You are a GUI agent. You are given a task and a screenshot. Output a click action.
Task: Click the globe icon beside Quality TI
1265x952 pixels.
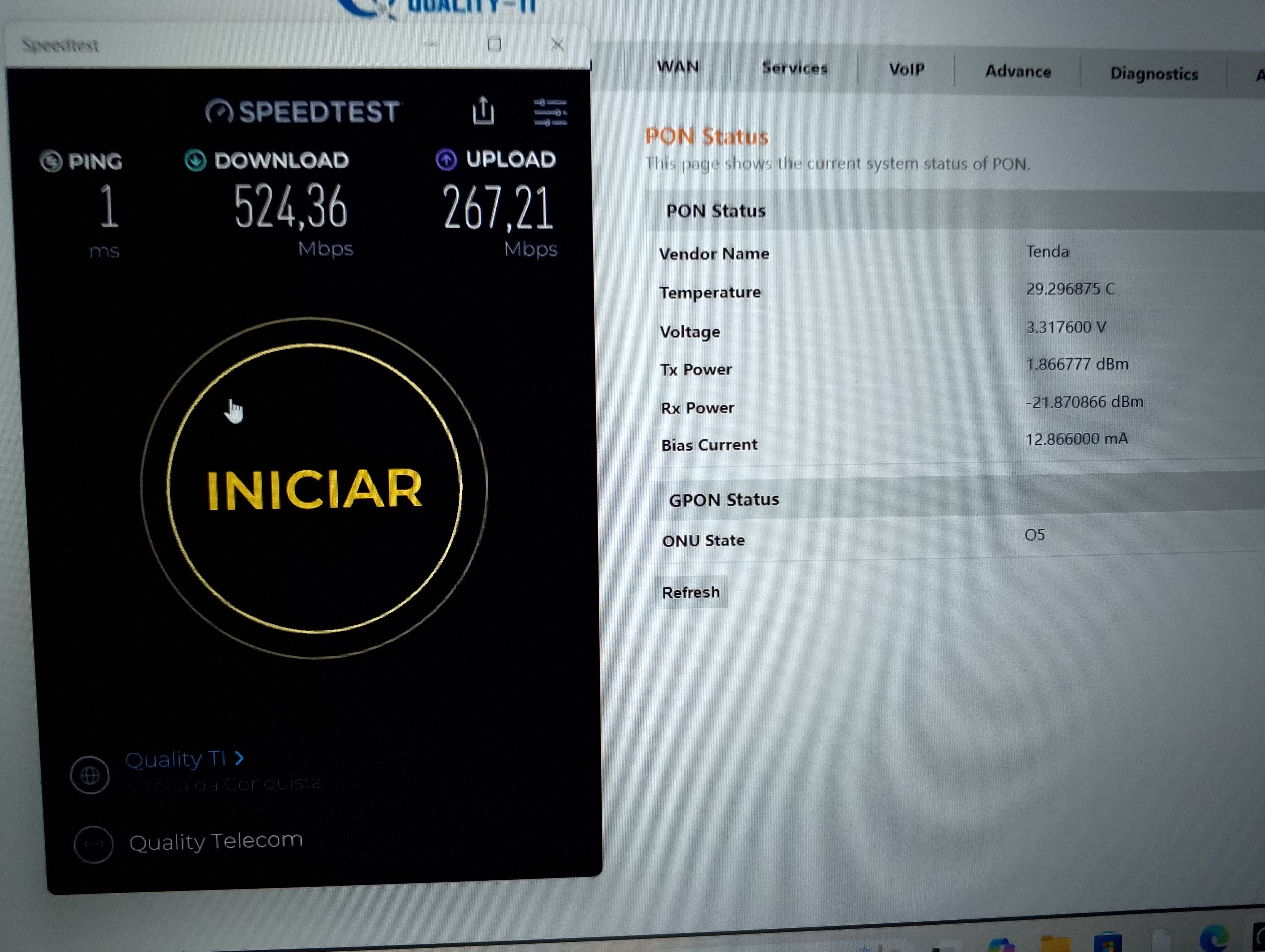click(90, 775)
